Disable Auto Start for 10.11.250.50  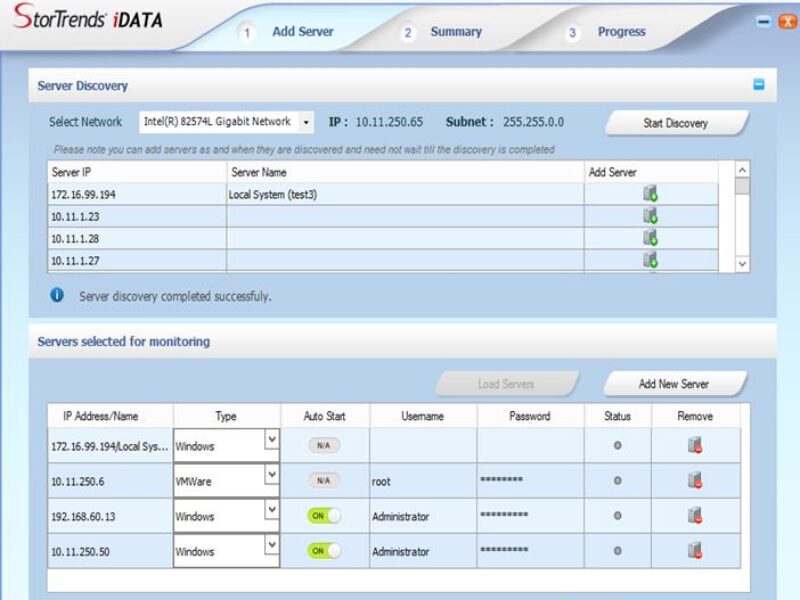(x=323, y=551)
